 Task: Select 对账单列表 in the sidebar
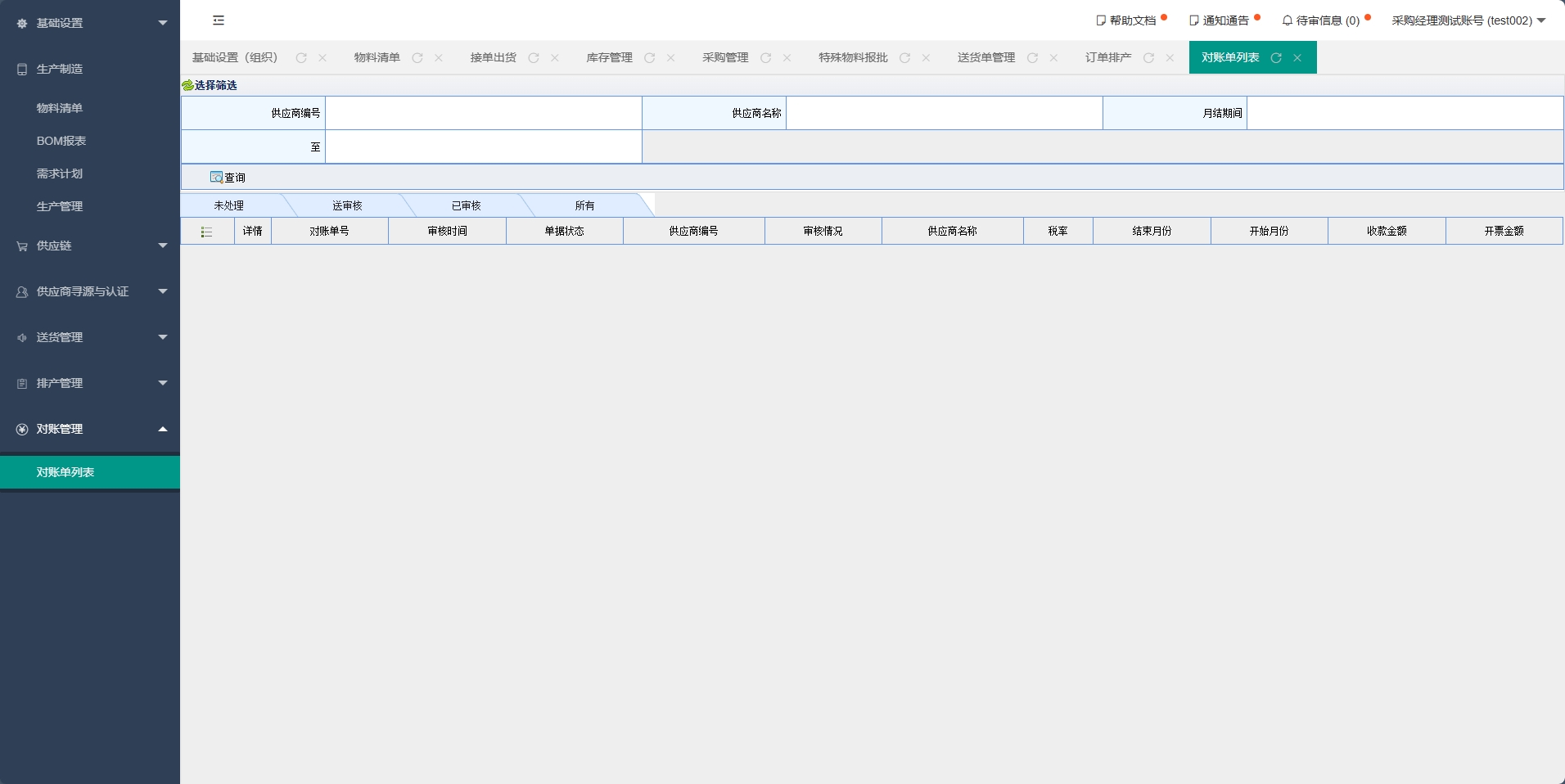tap(90, 472)
